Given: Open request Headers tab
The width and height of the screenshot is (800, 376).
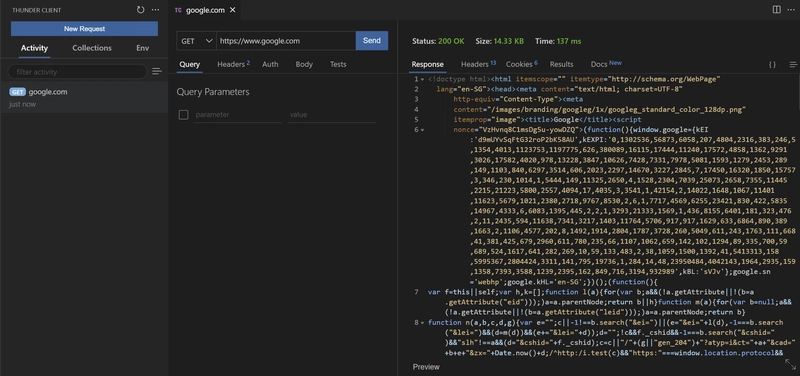Looking at the screenshot, I should [233, 64].
